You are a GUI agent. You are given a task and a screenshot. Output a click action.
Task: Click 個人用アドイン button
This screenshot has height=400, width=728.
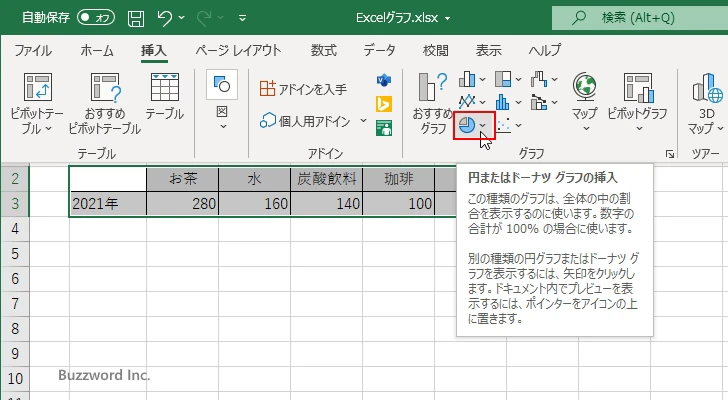pyautogui.click(x=305, y=121)
